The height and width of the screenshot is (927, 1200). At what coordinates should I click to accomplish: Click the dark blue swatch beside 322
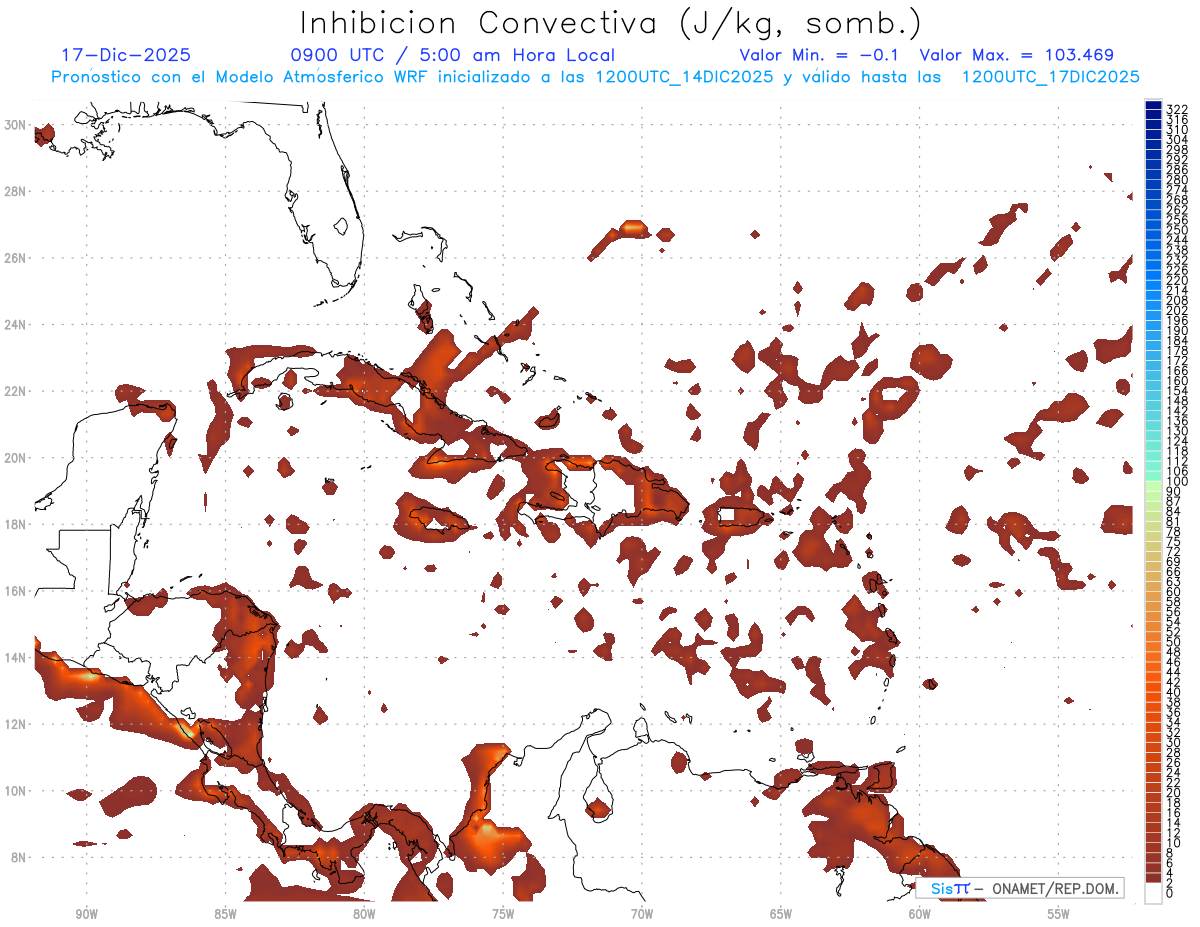pyautogui.click(x=1153, y=107)
